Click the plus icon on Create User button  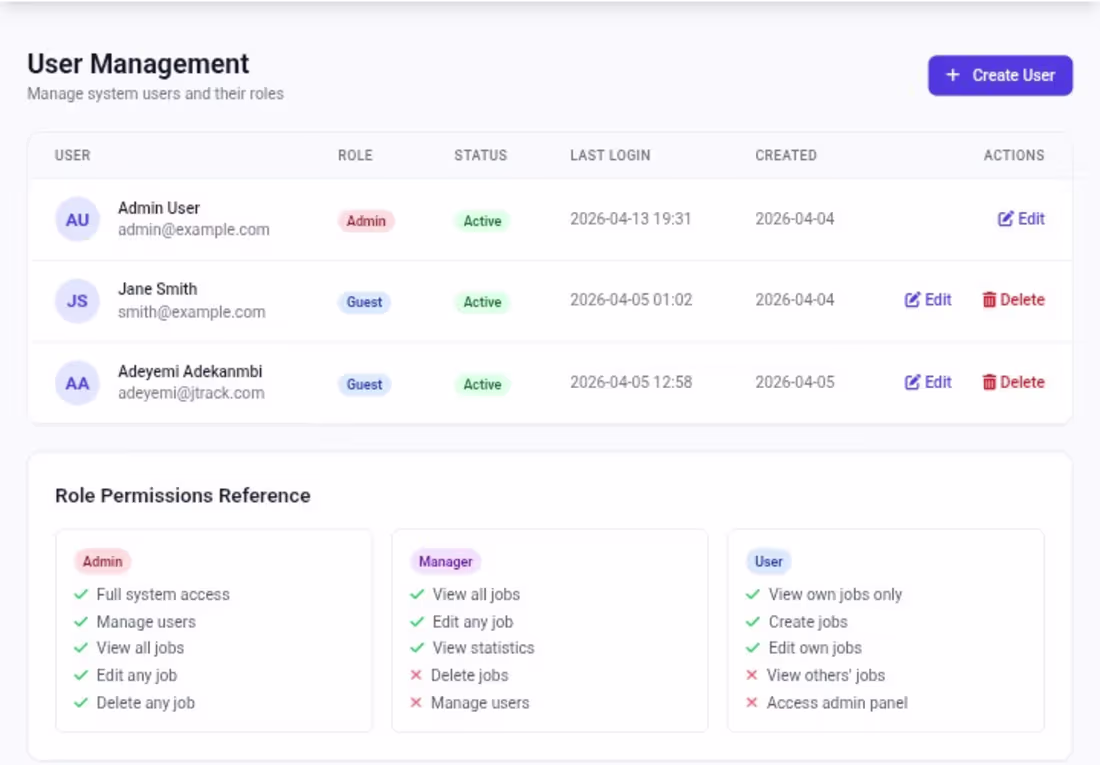pos(952,75)
